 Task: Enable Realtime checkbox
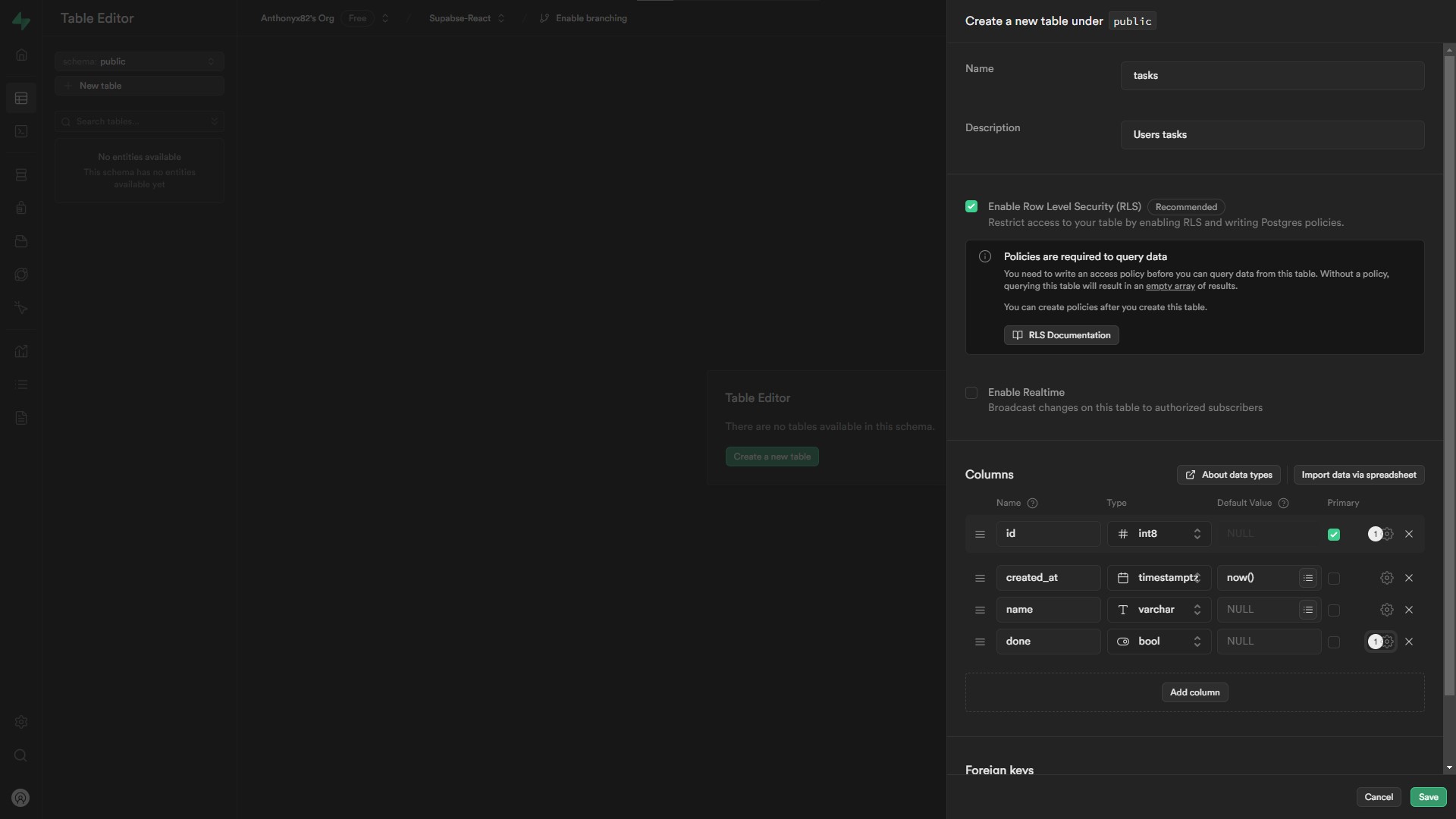click(971, 392)
